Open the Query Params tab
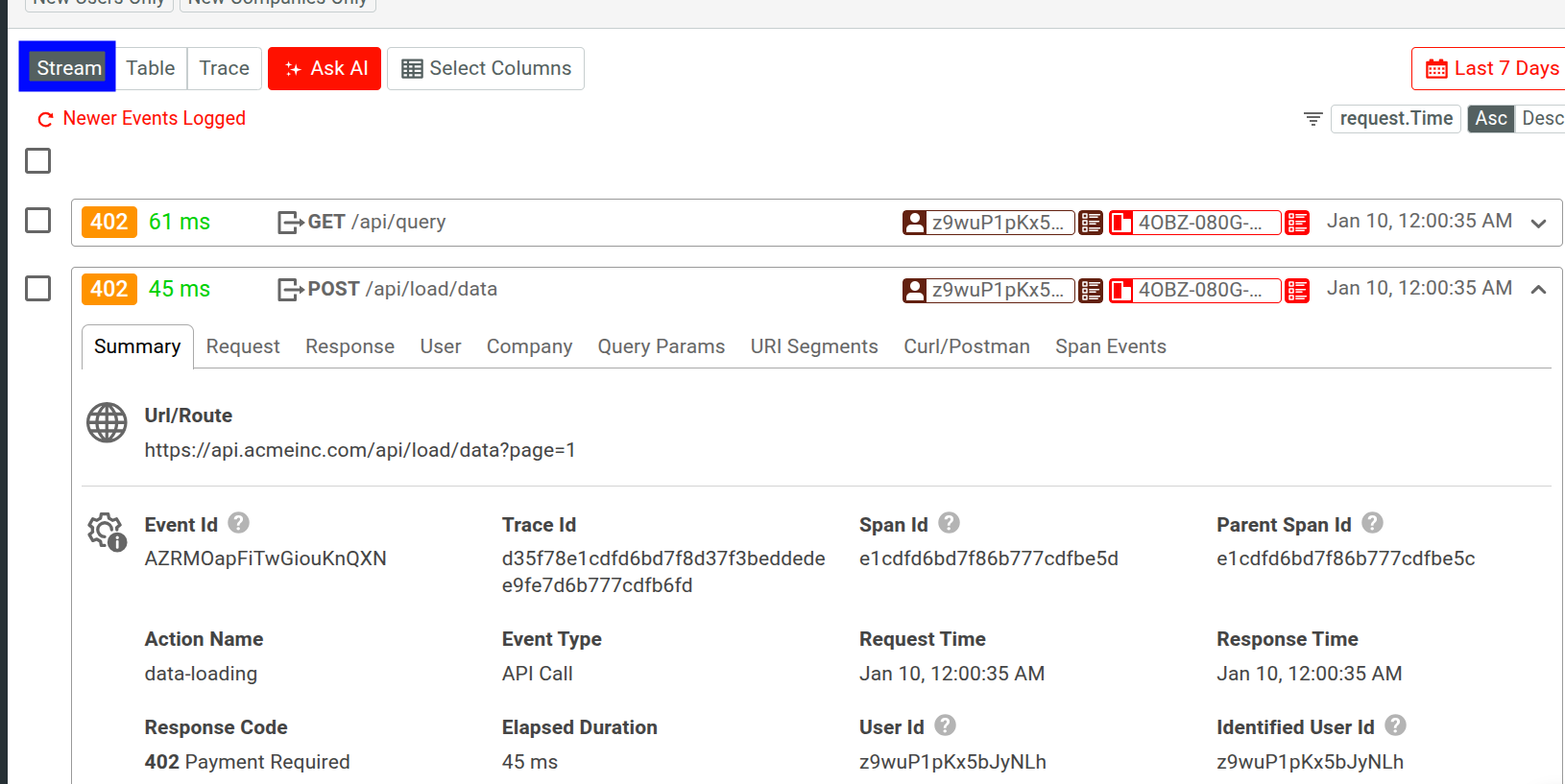1565x784 pixels. pyautogui.click(x=662, y=346)
